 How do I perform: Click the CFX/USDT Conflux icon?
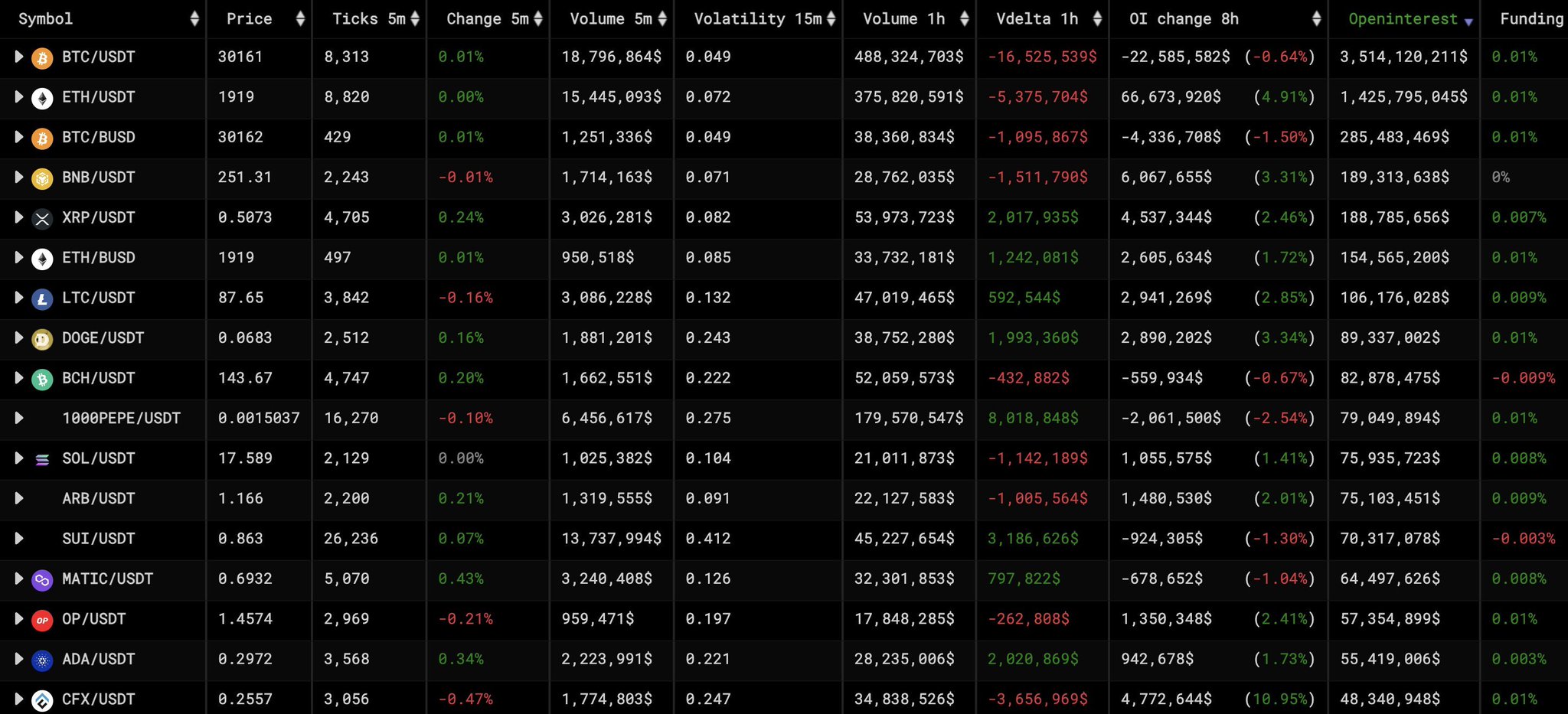pyautogui.click(x=42, y=700)
